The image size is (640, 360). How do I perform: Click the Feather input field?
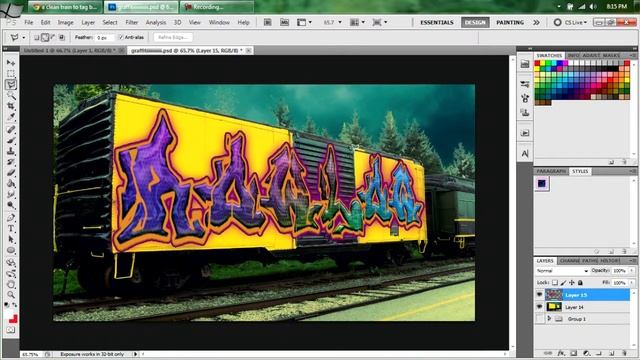click(x=105, y=38)
